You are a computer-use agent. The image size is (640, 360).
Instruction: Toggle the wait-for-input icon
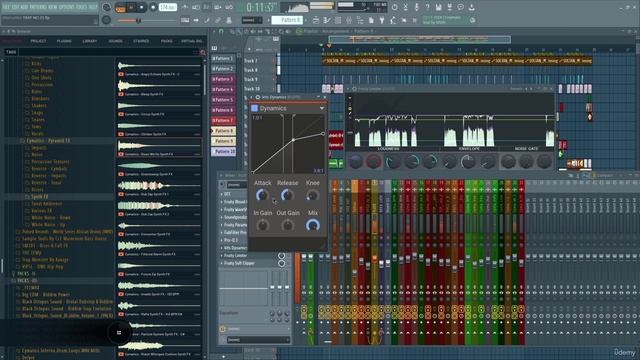(x=196, y=7)
